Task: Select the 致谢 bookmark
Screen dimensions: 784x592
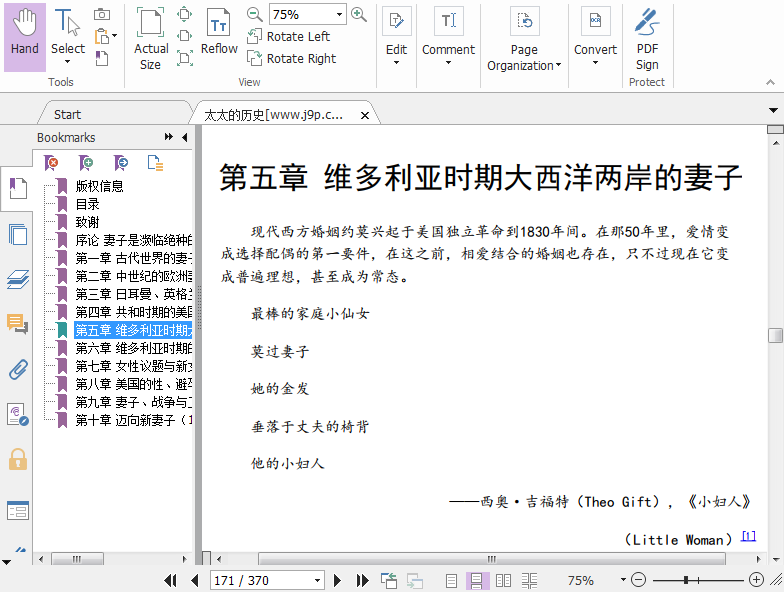Action: click(88, 222)
